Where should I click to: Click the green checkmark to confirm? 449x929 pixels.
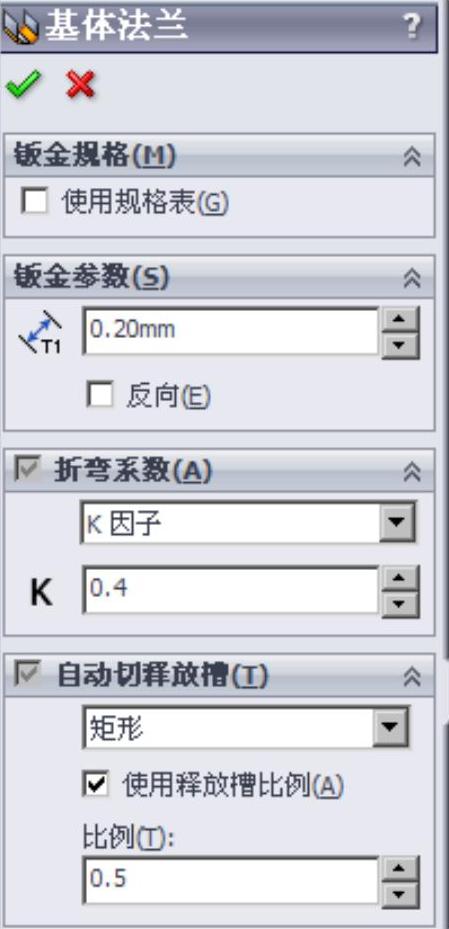pyautogui.click(x=24, y=85)
